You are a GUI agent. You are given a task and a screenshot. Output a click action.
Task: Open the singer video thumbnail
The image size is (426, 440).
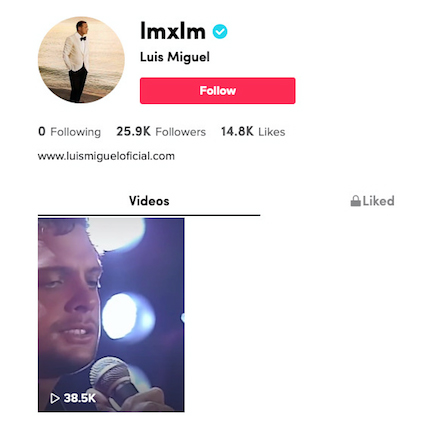click(111, 315)
